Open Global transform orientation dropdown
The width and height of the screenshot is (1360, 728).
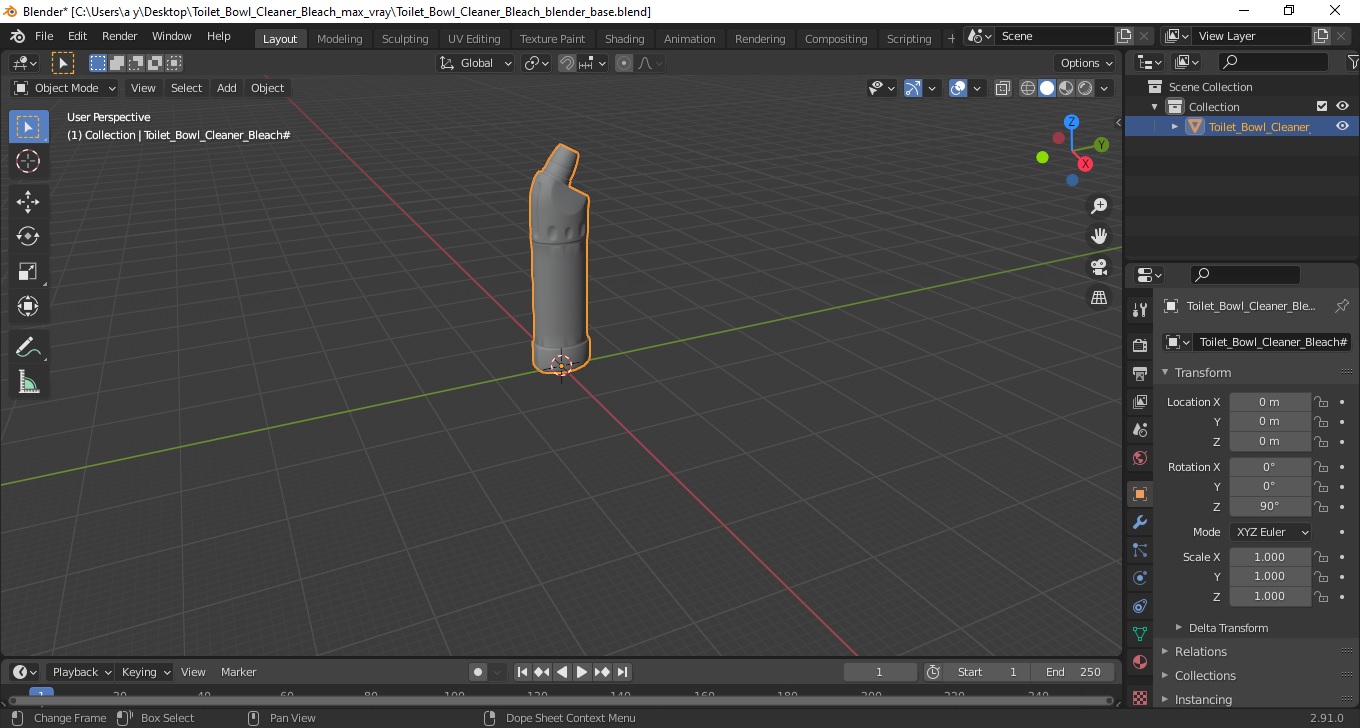pyautogui.click(x=476, y=63)
